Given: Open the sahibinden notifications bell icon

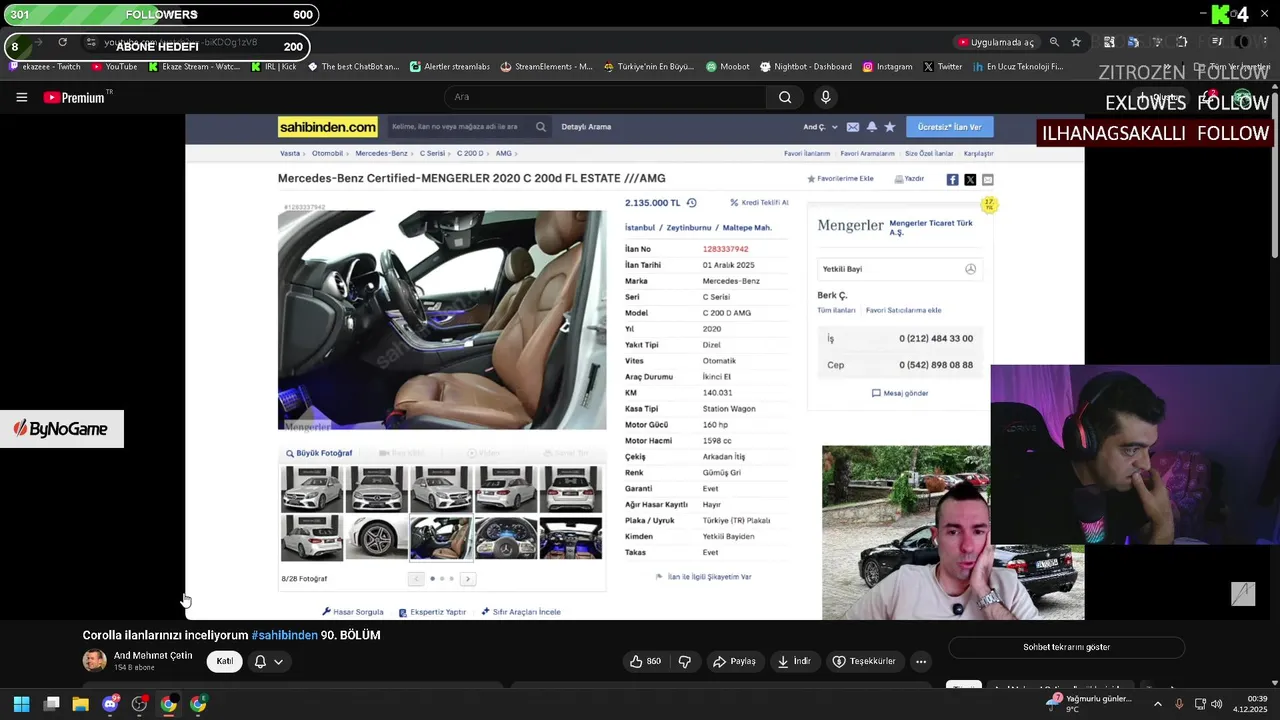Looking at the screenshot, I should tap(871, 127).
